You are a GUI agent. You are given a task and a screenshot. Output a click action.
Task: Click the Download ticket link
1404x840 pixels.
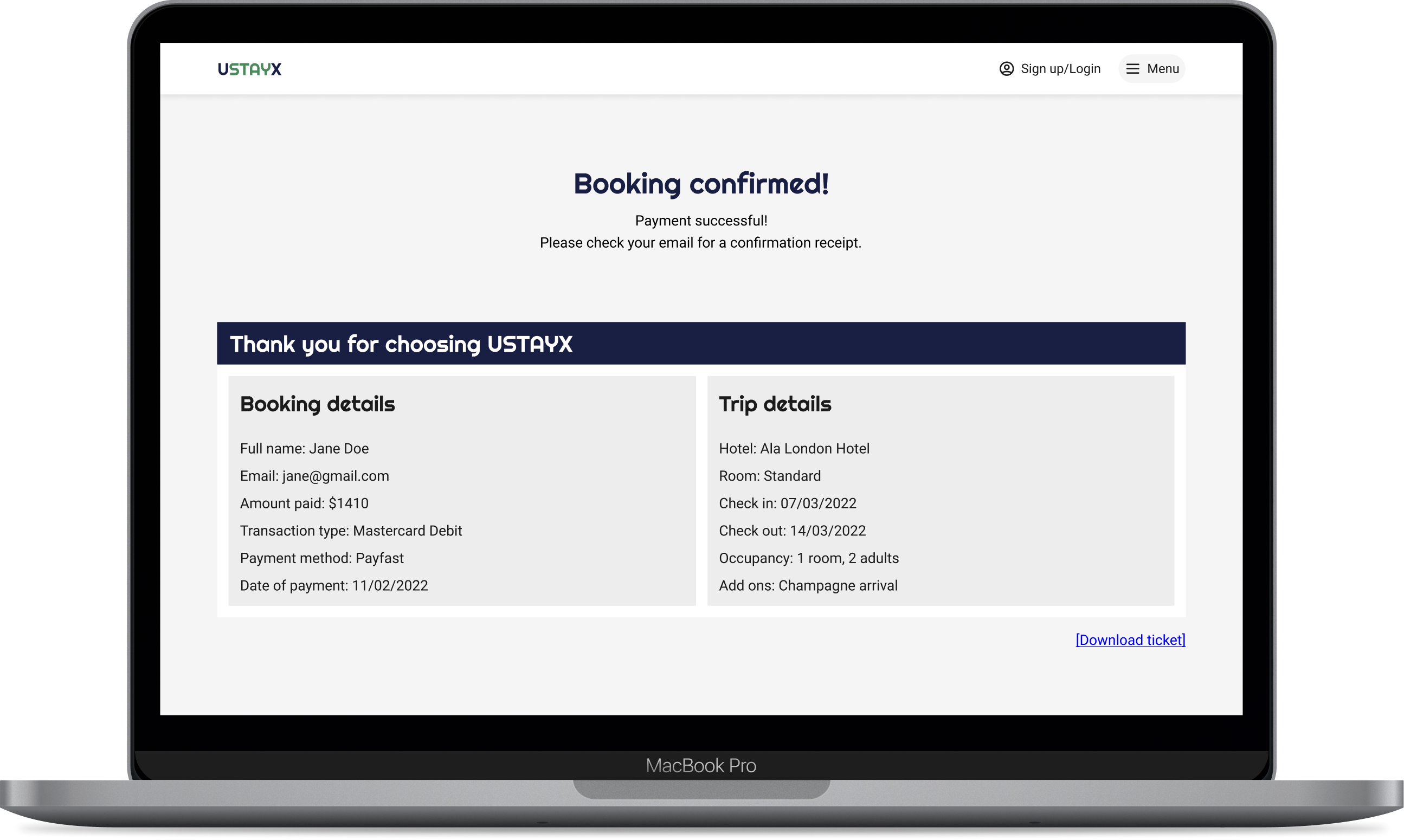coord(1130,639)
